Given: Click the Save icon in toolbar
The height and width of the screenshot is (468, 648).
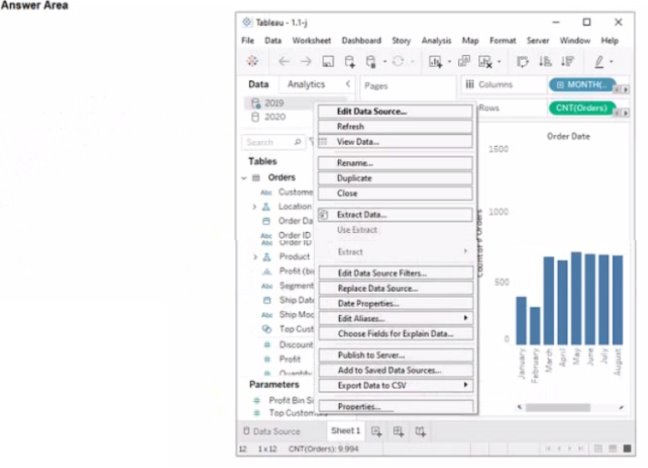Looking at the screenshot, I should pos(328,62).
